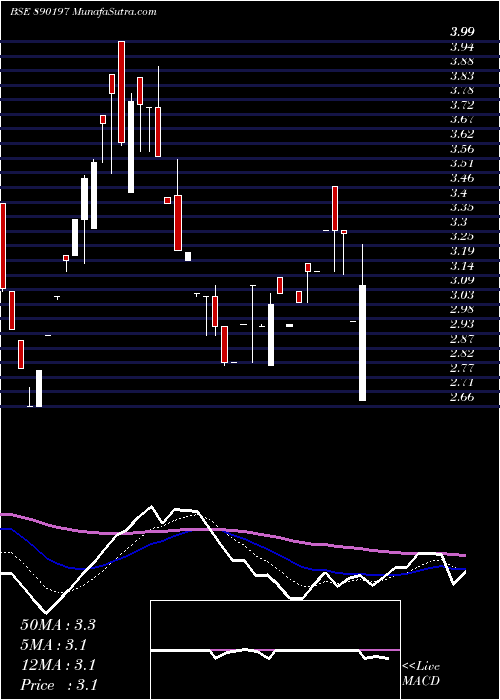The height and width of the screenshot is (700, 500).
Task: Click the 3.56 price axis label
Action: point(462,149)
